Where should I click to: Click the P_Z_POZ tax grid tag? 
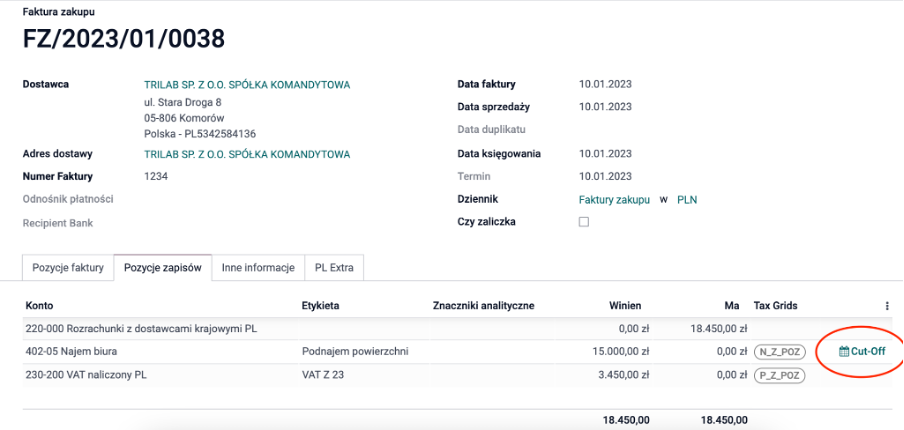click(x=780, y=375)
